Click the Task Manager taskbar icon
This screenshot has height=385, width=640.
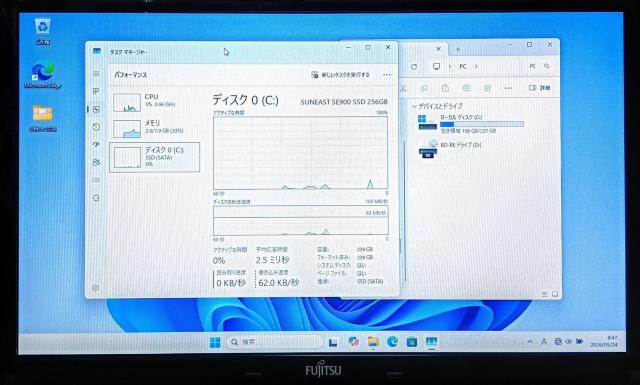tap(431, 342)
